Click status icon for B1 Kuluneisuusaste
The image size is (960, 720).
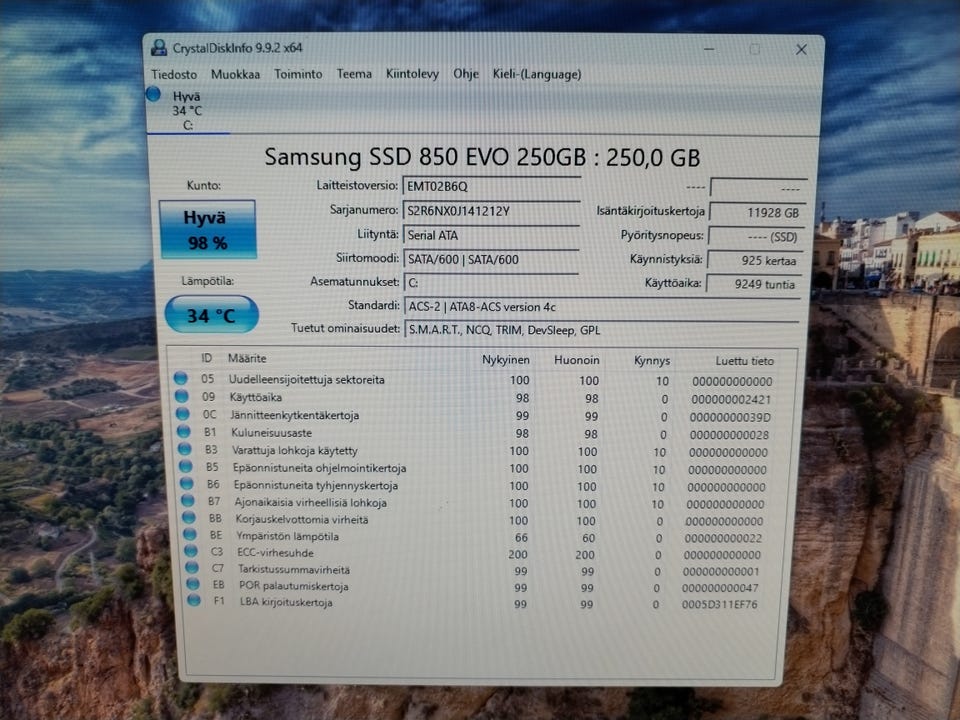pyautogui.click(x=184, y=432)
